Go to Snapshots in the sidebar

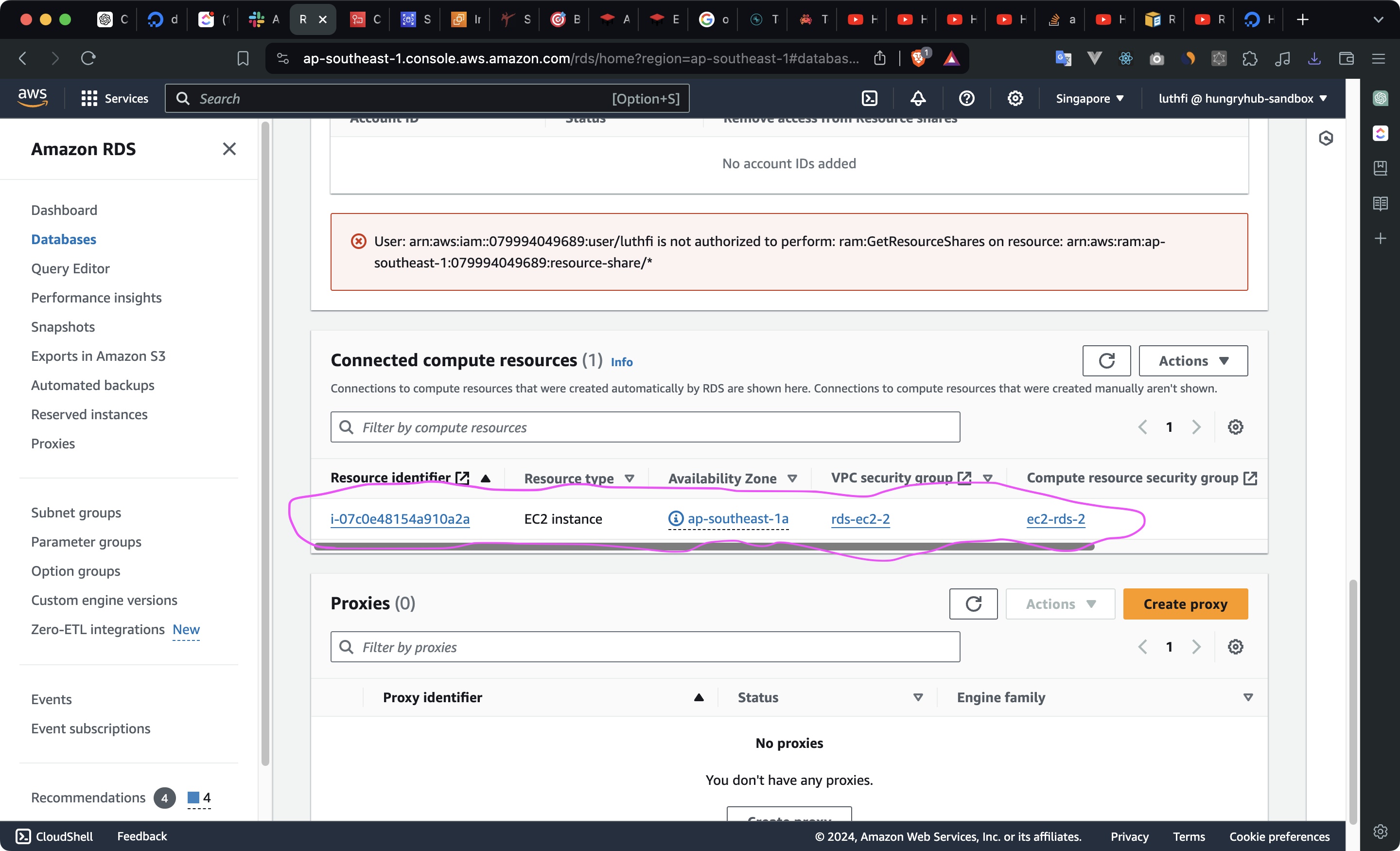click(63, 327)
